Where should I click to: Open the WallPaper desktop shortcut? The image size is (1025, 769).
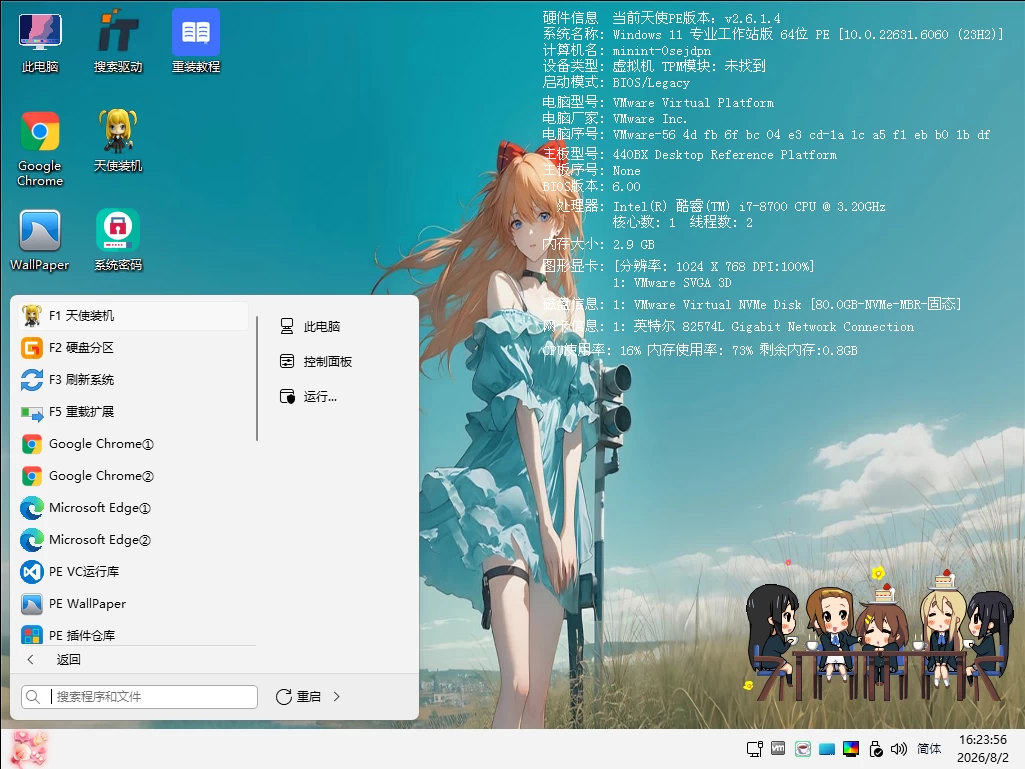[40, 241]
